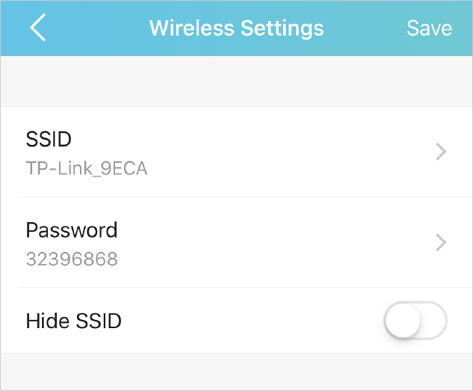Save the wireless settings

pos(429,28)
